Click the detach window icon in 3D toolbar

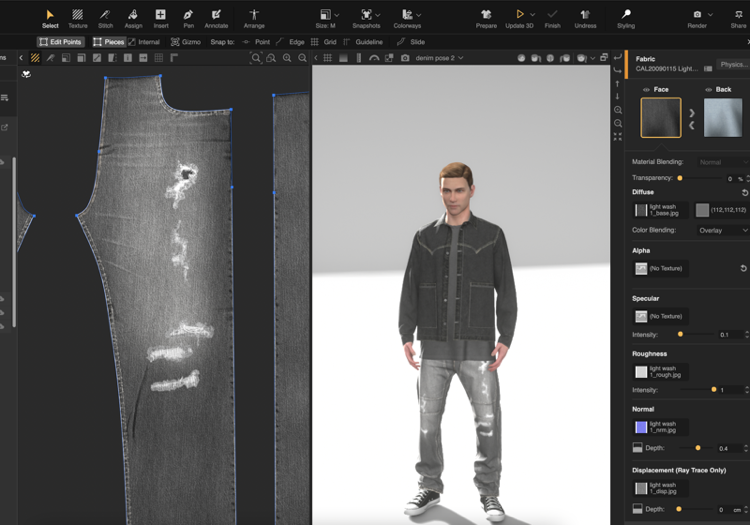tap(604, 57)
